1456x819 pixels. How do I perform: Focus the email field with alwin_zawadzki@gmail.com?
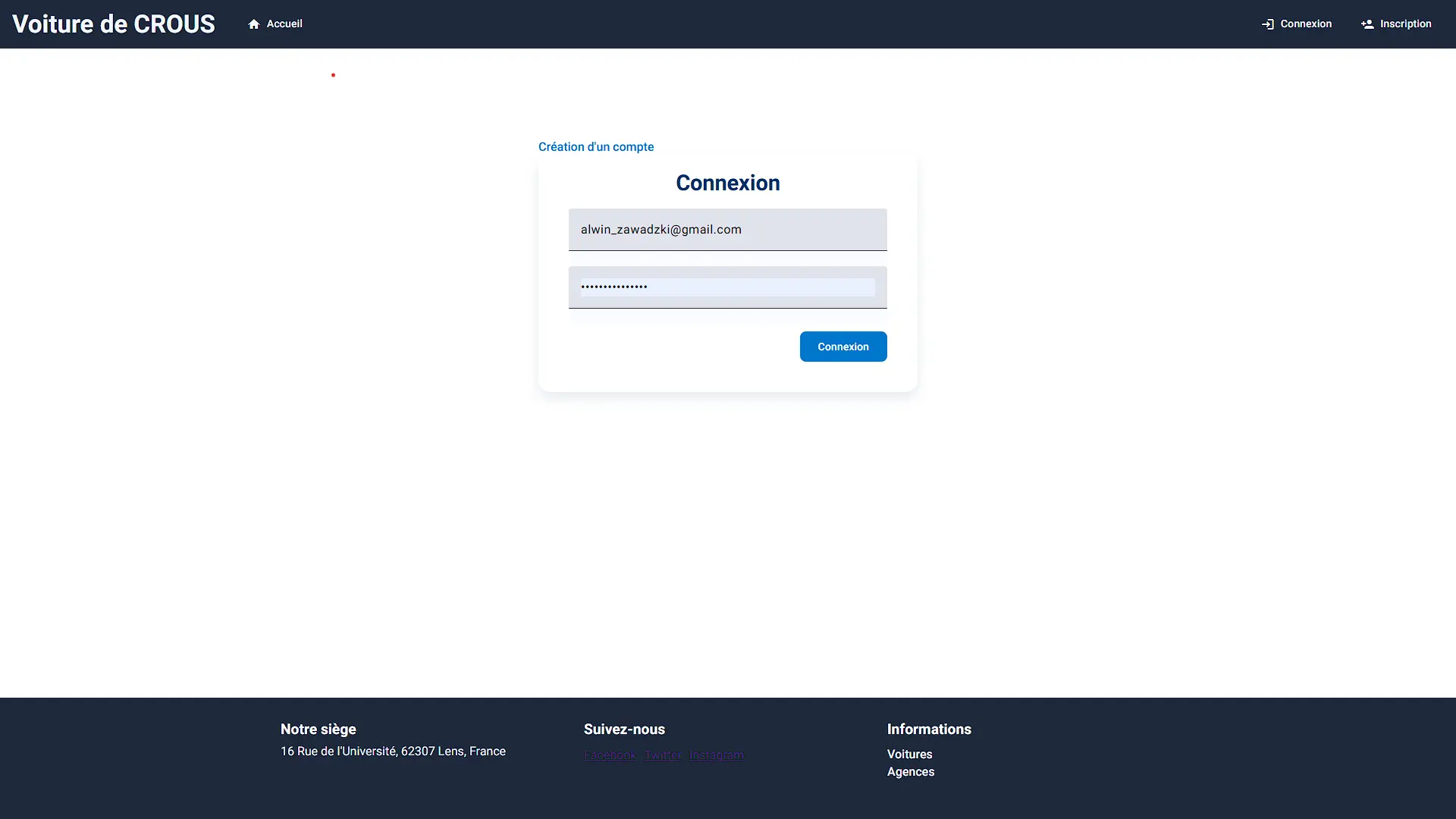(727, 230)
